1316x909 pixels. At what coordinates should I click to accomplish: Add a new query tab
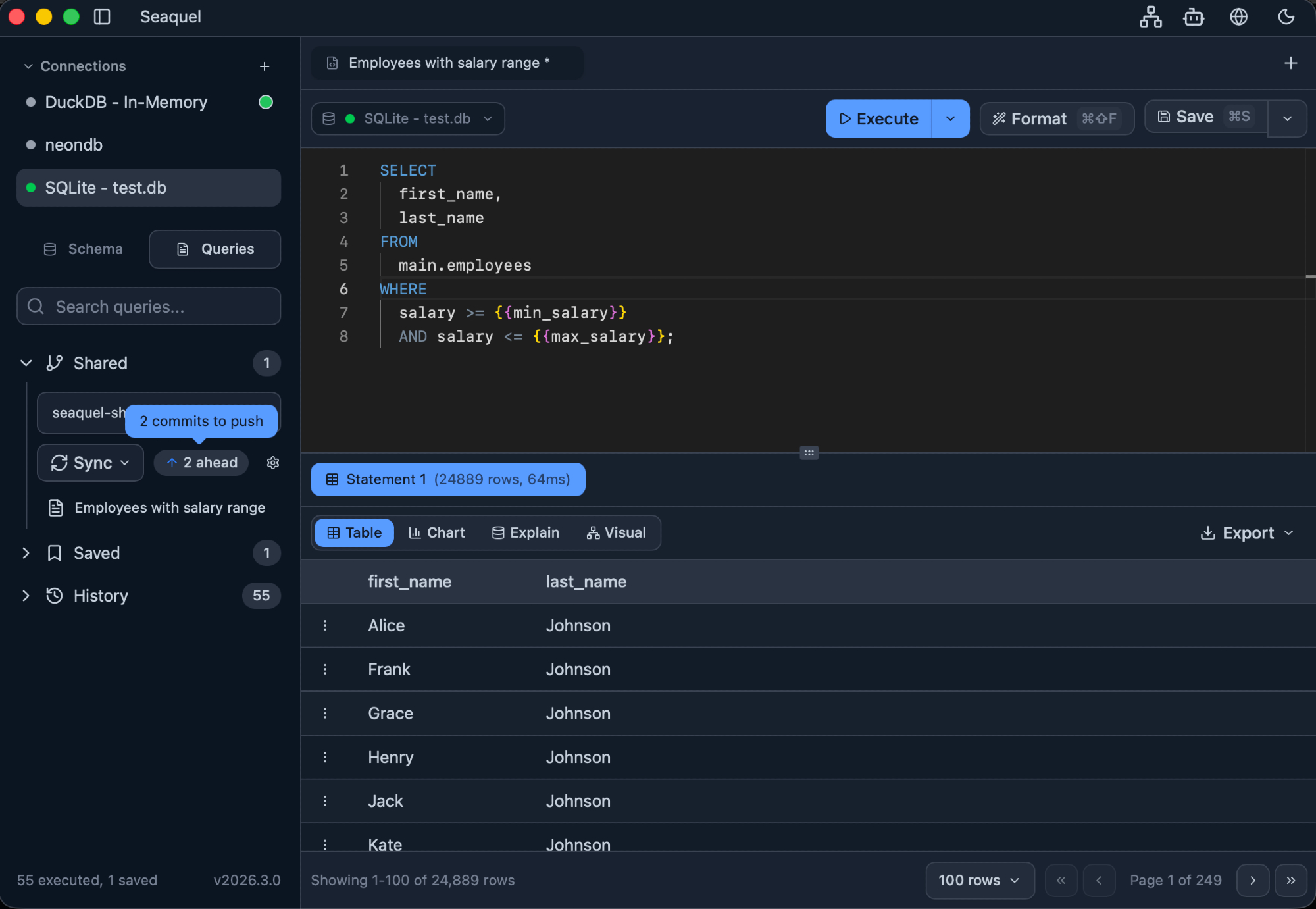[x=1290, y=63]
